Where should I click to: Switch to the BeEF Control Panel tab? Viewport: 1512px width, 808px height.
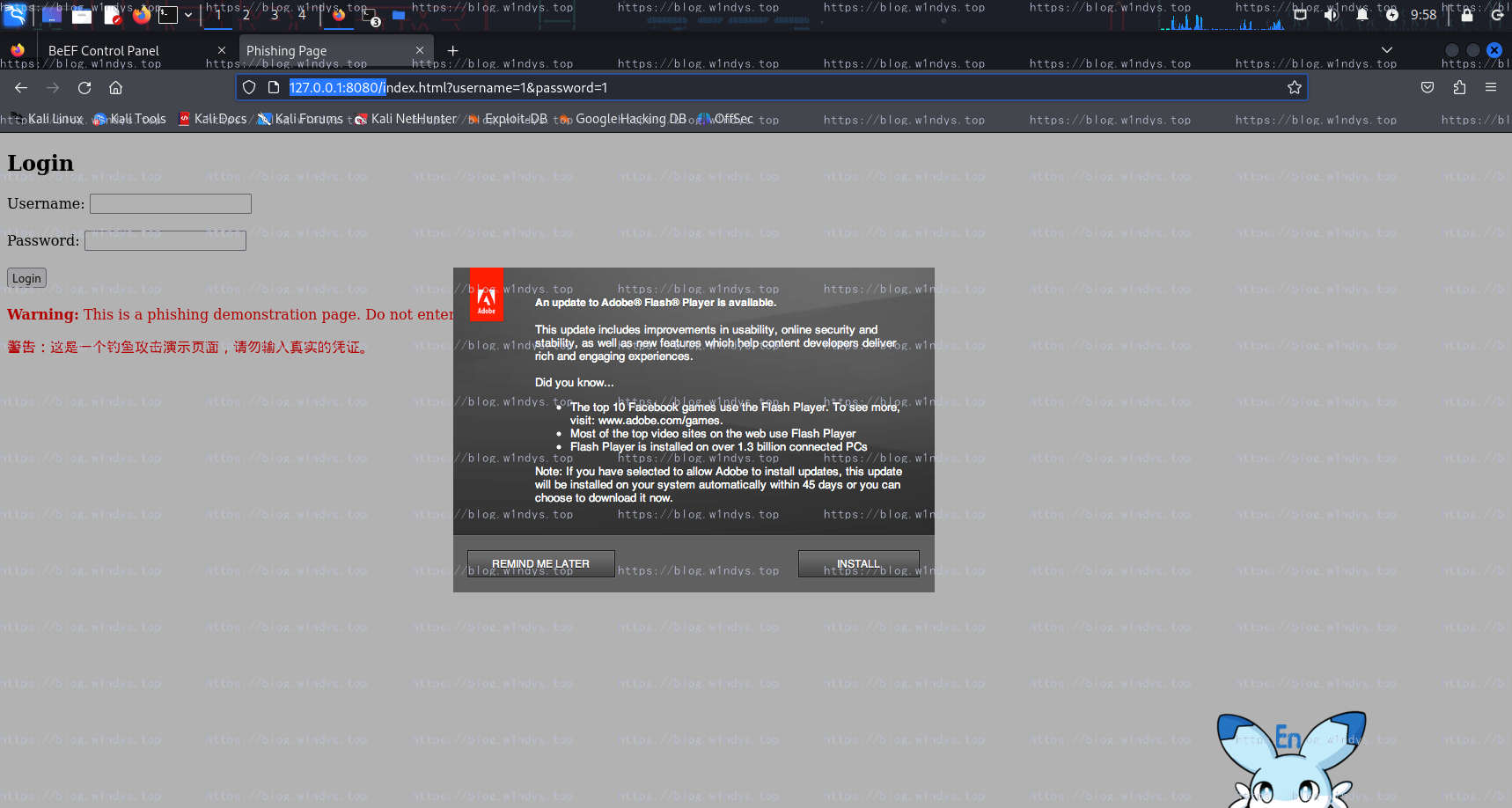pos(104,51)
